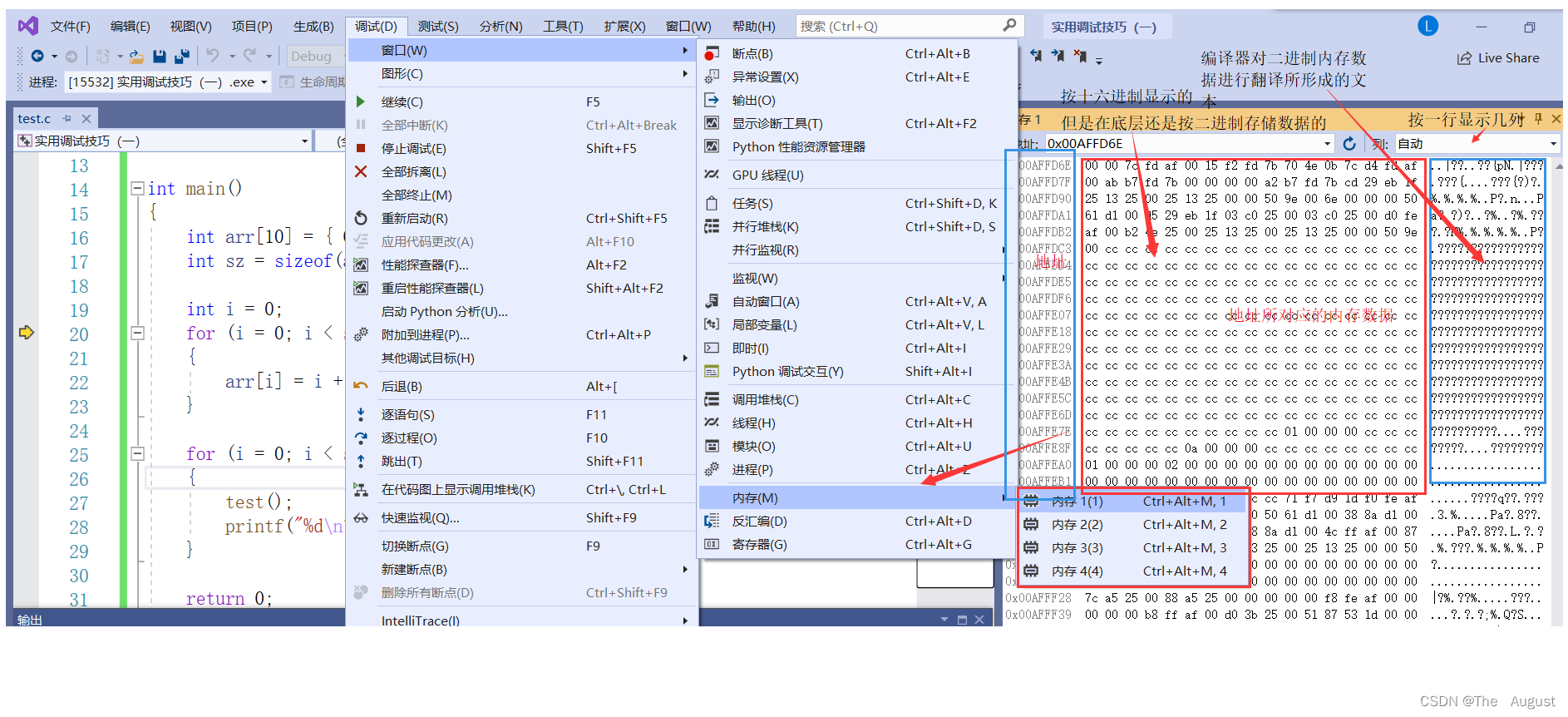The image size is (1568, 717).
Task: Click the Save All icon
Action: pyautogui.click(x=182, y=57)
